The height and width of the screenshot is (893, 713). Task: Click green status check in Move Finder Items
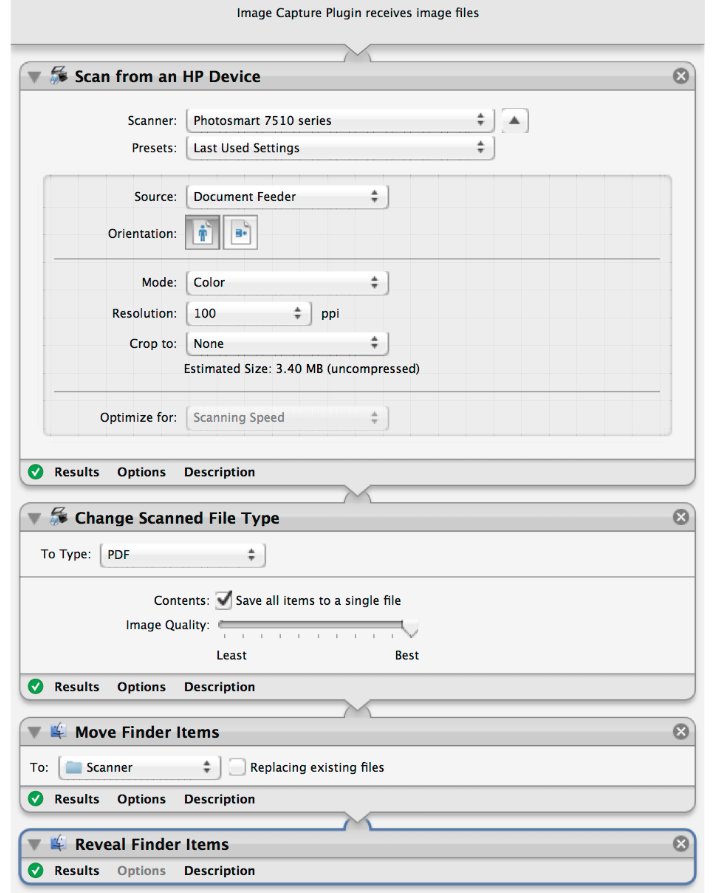tap(36, 798)
